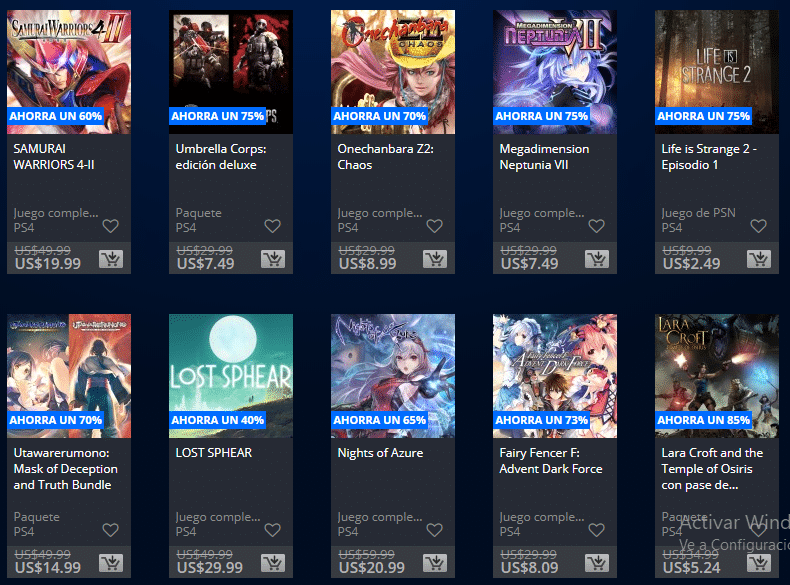Open Onechanbara Z2 Chaos cover image

click(x=392, y=72)
